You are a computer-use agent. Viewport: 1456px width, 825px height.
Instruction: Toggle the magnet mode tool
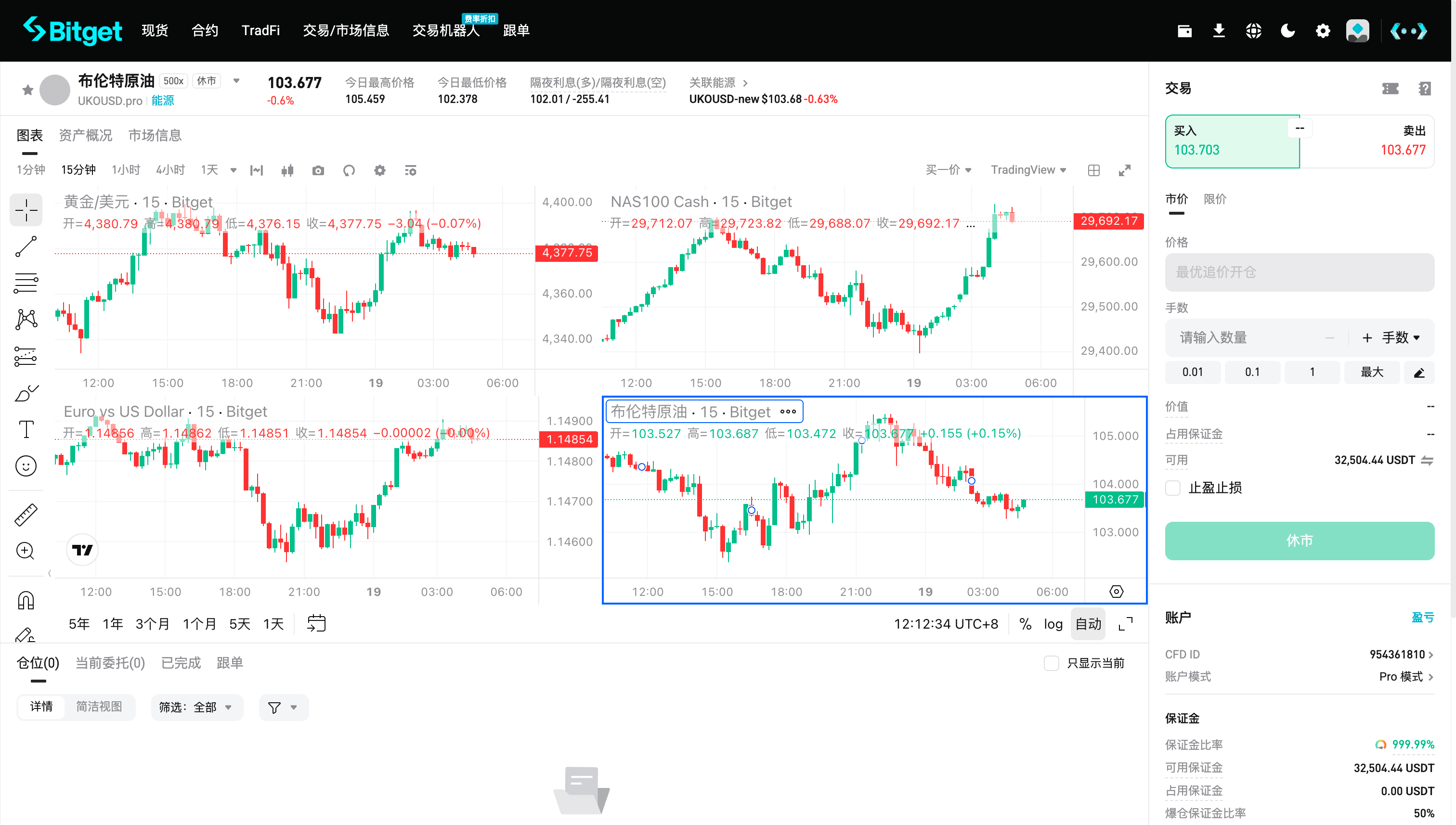click(x=26, y=600)
